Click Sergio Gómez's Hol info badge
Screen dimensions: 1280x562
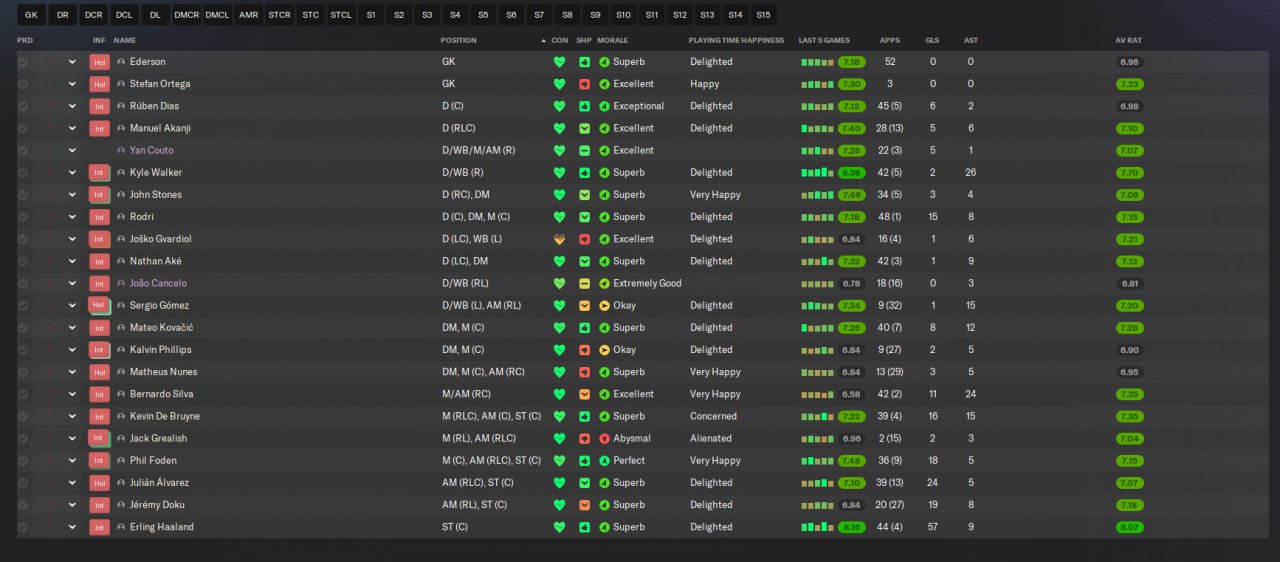point(99,305)
